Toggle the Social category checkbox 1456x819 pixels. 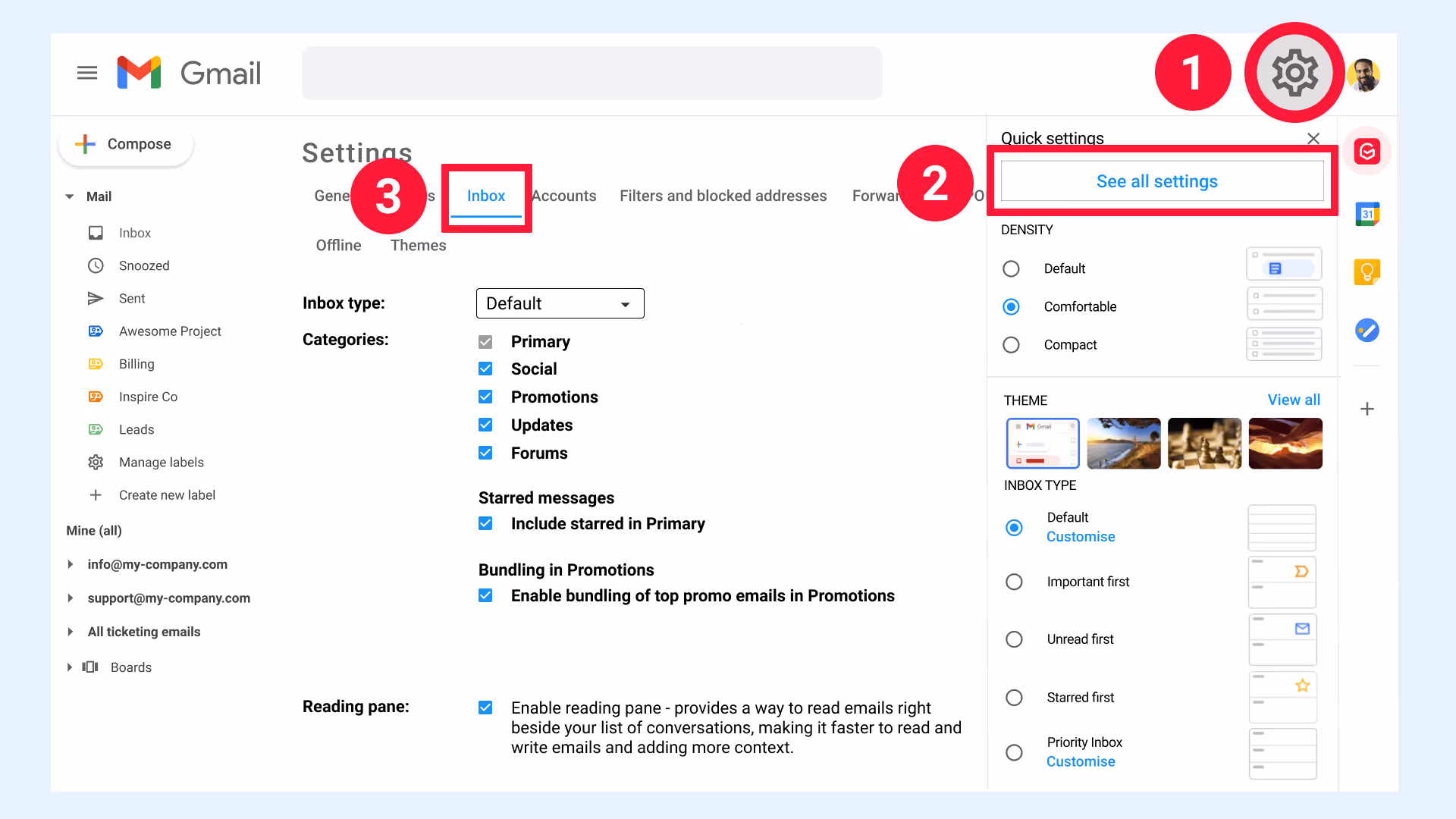pos(485,369)
